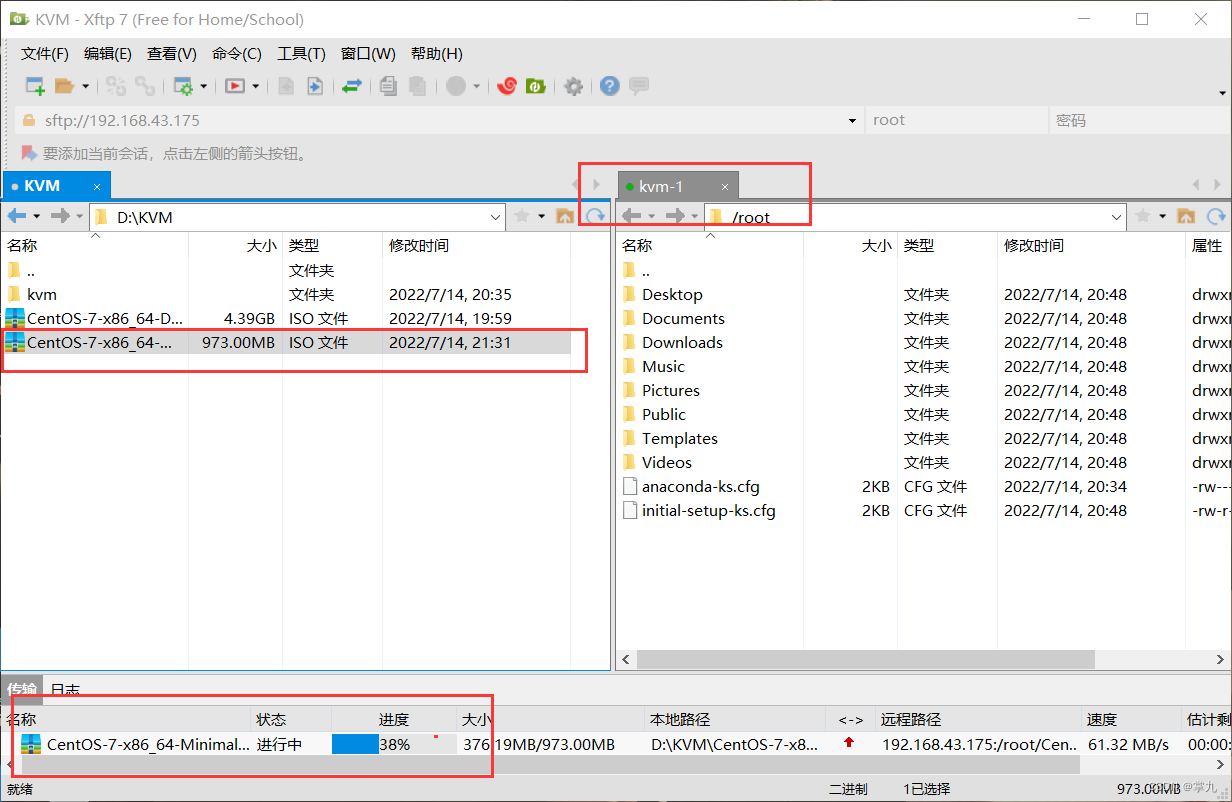Launch Xshell from the red swirl icon
The width and height of the screenshot is (1232, 802).
coord(507,86)
